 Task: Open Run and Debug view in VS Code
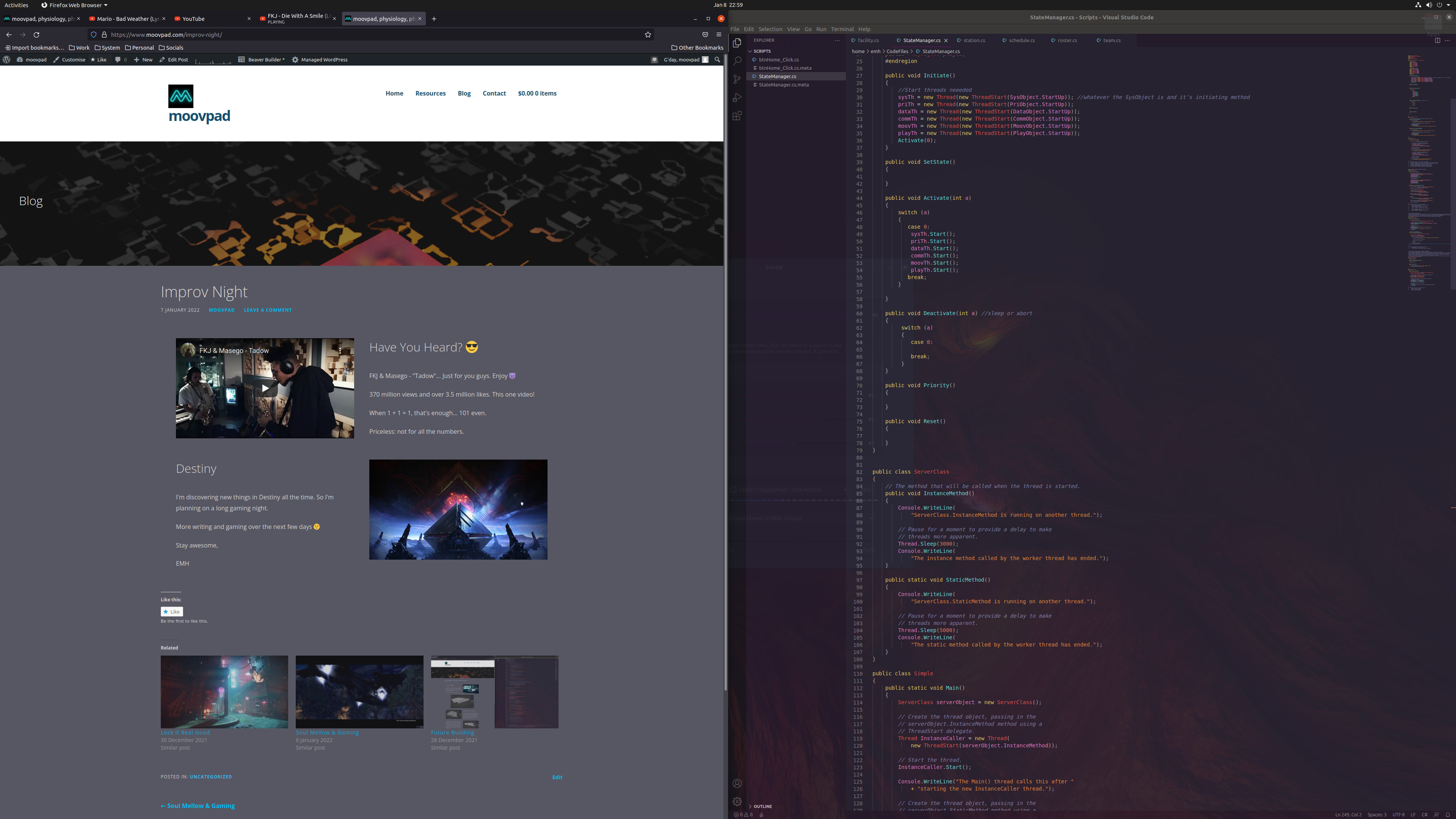[737, 98]
